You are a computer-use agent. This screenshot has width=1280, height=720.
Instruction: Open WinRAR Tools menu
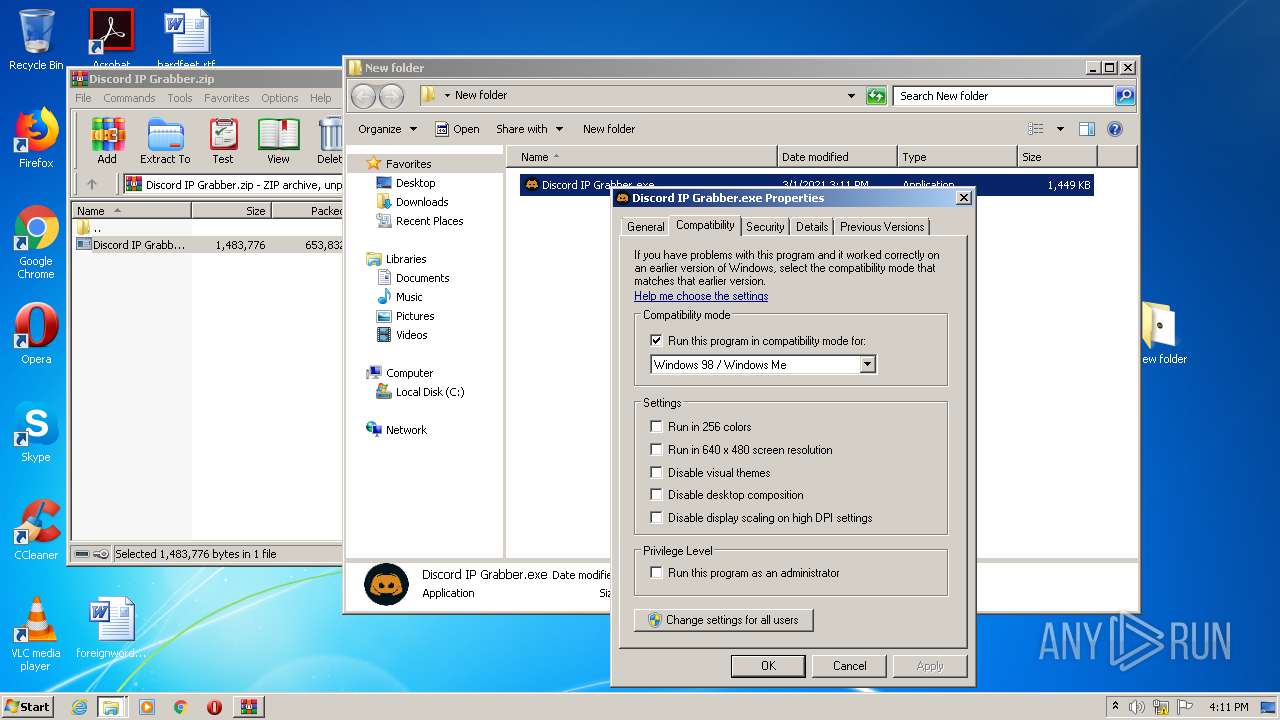coord(180,98)
